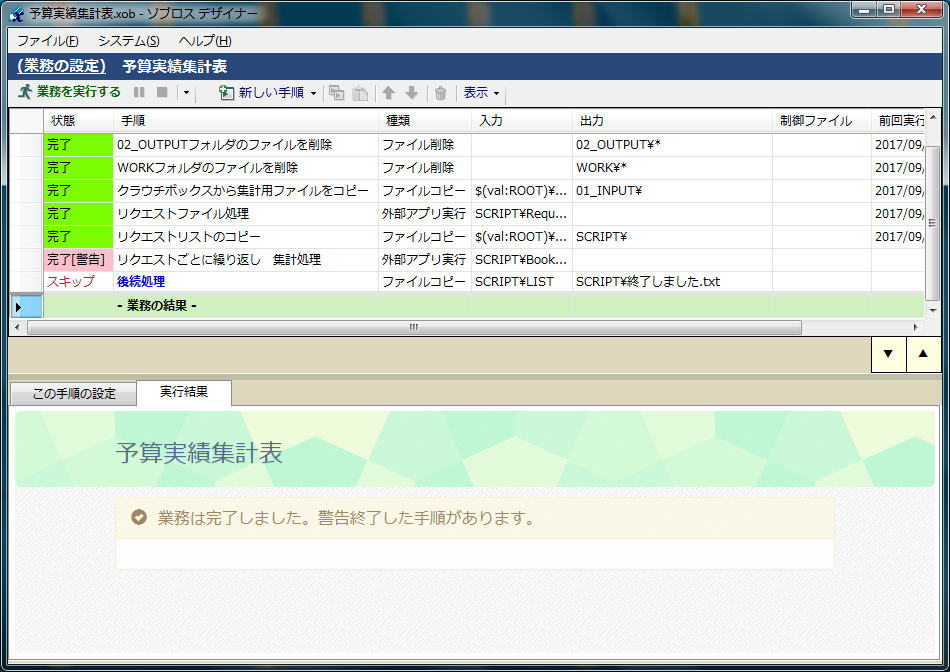Click the stop square icon in toolbar
This screenshot has width=950, height=672.
pyautogui.click(x=162, y=92)
